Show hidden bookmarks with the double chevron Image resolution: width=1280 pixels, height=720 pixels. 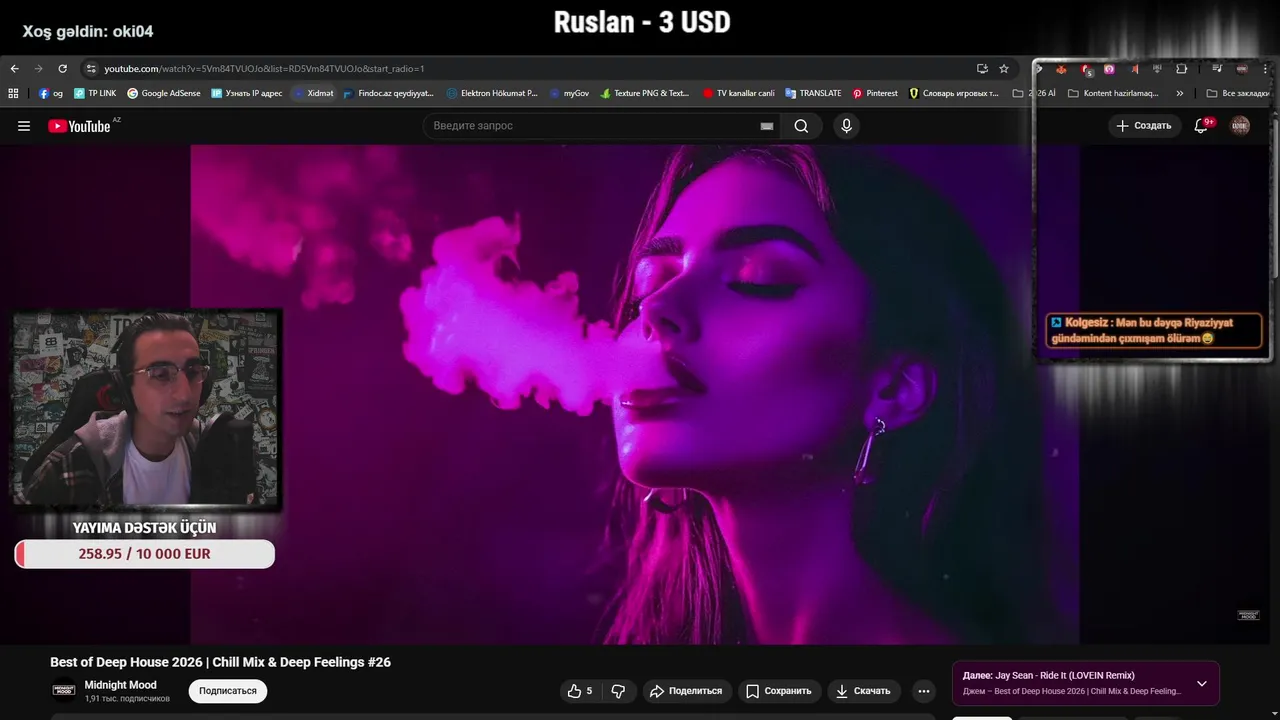click(1180, 93)
